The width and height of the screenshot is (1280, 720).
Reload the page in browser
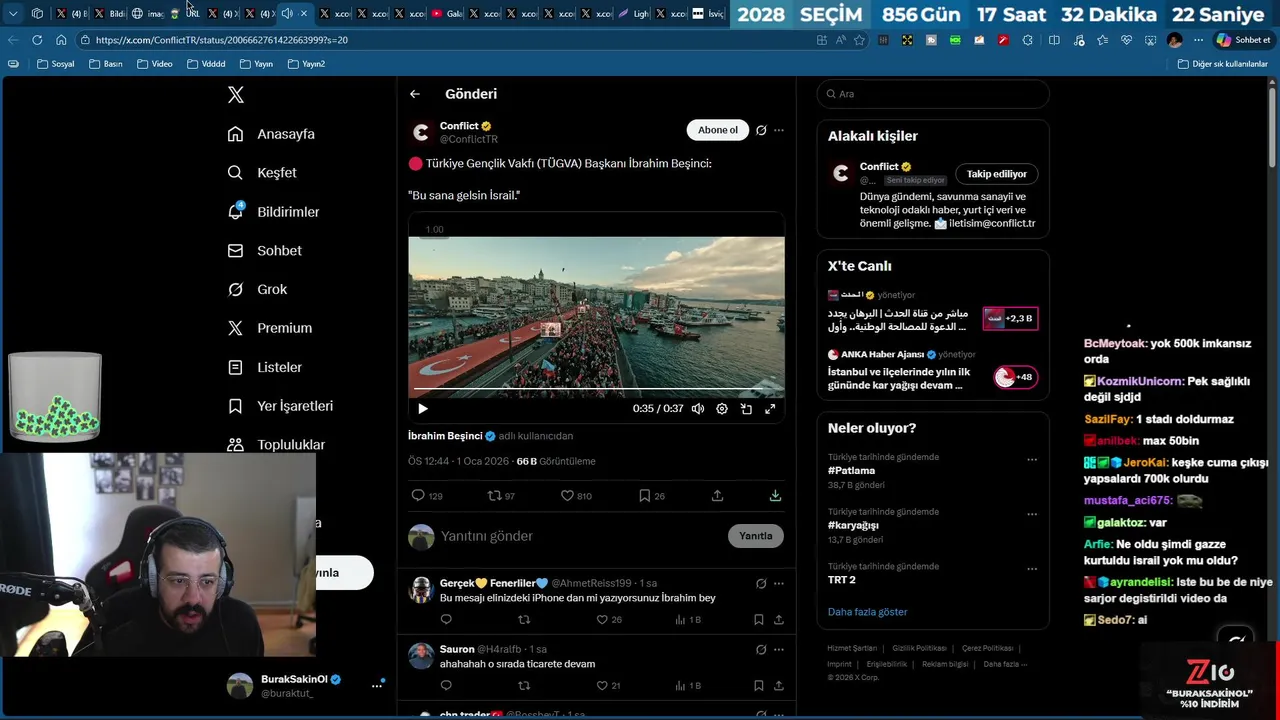pos(37,40)
